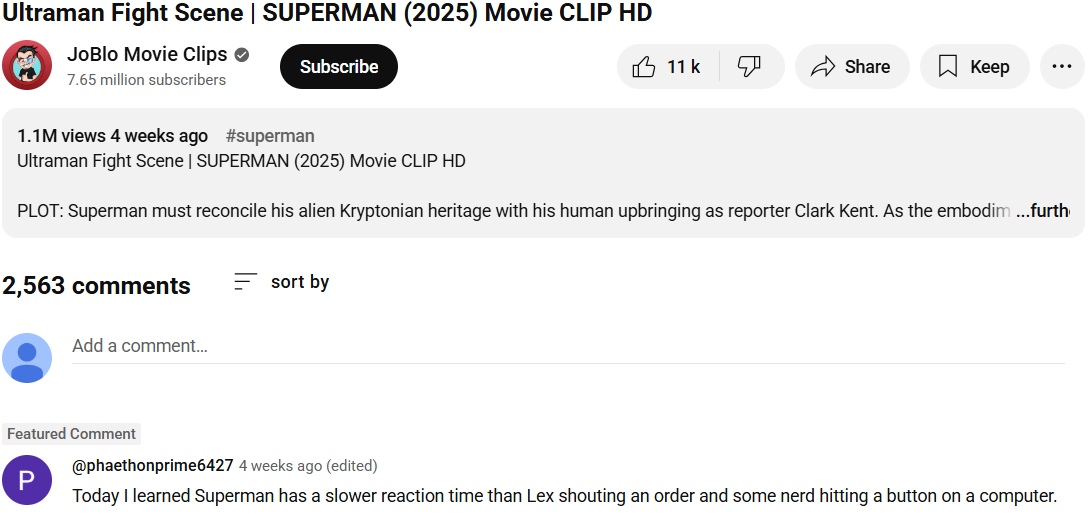Screen dimensions: 1092x523
Task: Click the Featured Comment label
Action: coord(71,434)
